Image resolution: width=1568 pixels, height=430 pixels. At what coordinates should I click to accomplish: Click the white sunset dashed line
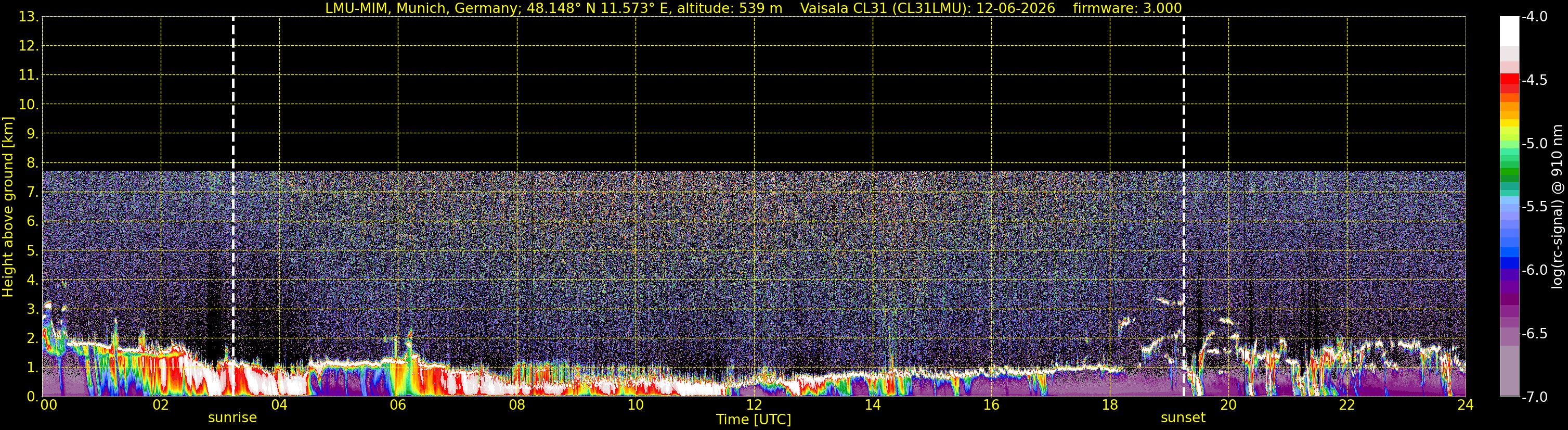click(1184, 206)
